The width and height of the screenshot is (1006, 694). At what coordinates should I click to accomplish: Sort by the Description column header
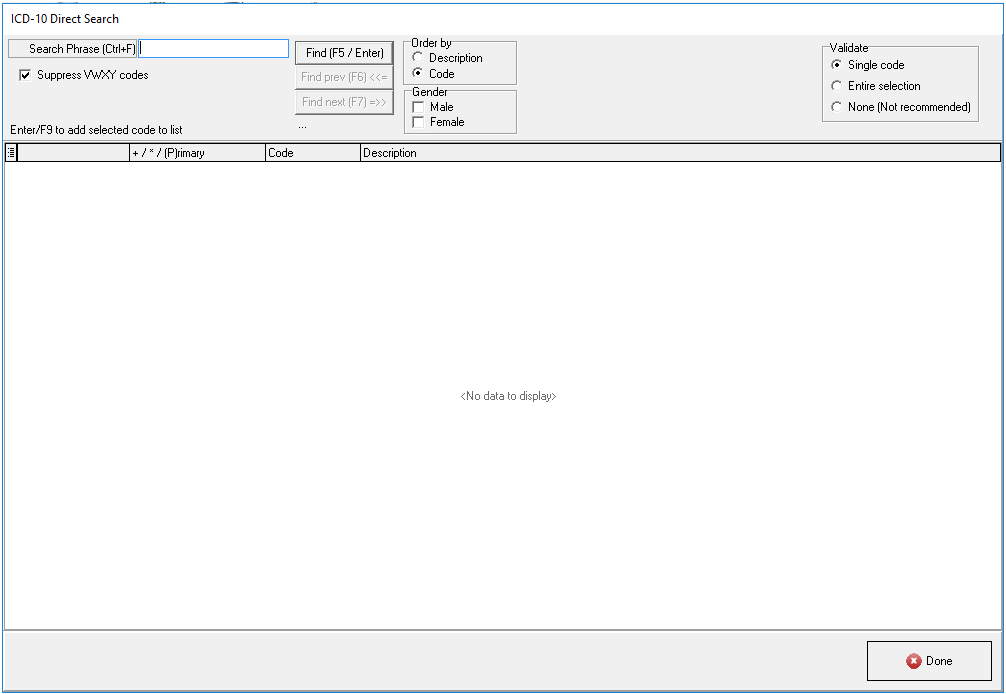680,153
